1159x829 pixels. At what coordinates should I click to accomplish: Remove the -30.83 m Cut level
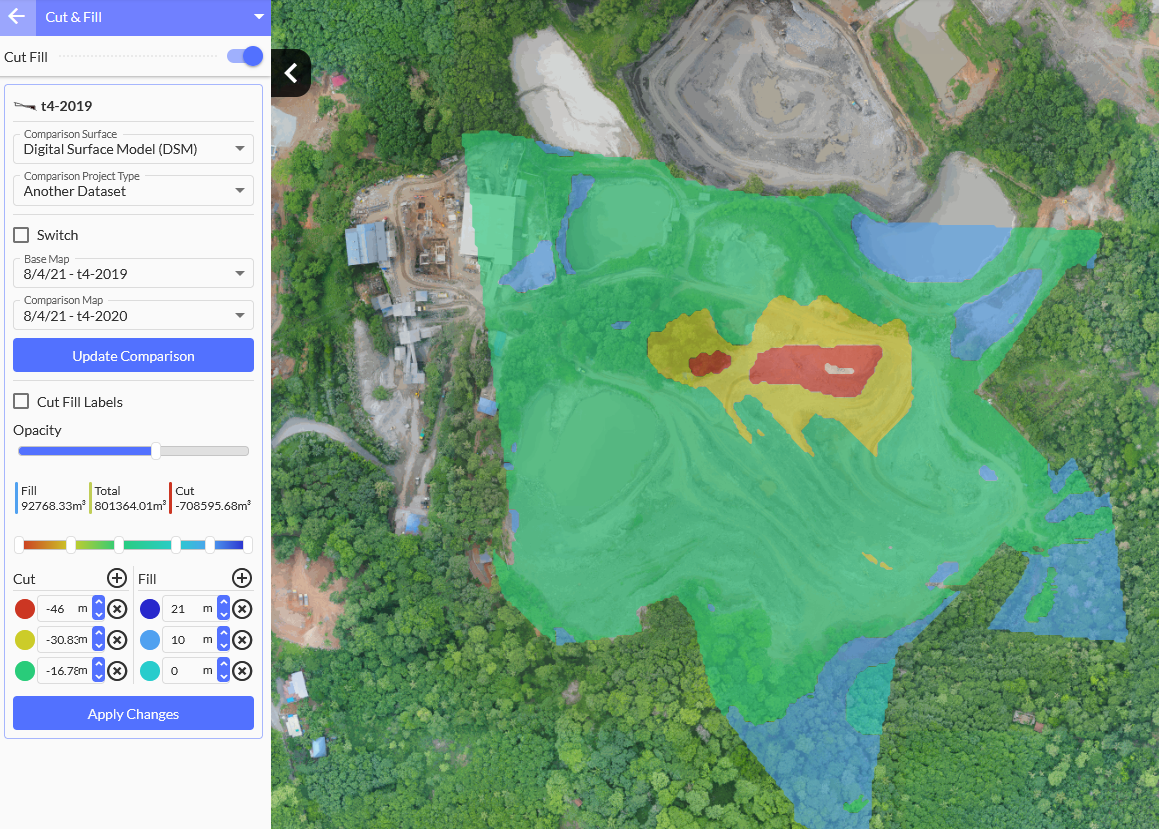pyautogui.click(x=117, y=640)
